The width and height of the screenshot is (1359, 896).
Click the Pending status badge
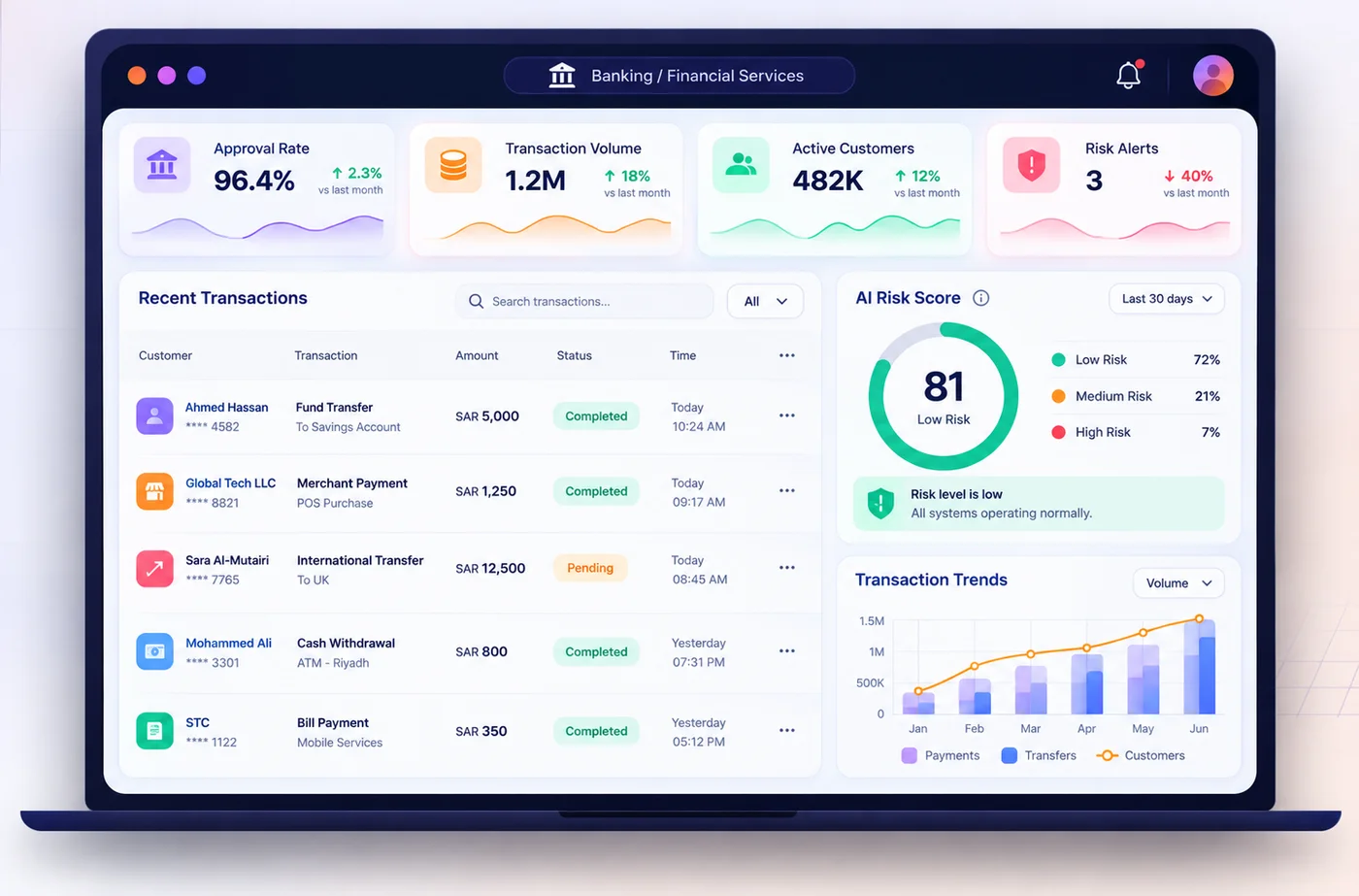coord(590,568)
